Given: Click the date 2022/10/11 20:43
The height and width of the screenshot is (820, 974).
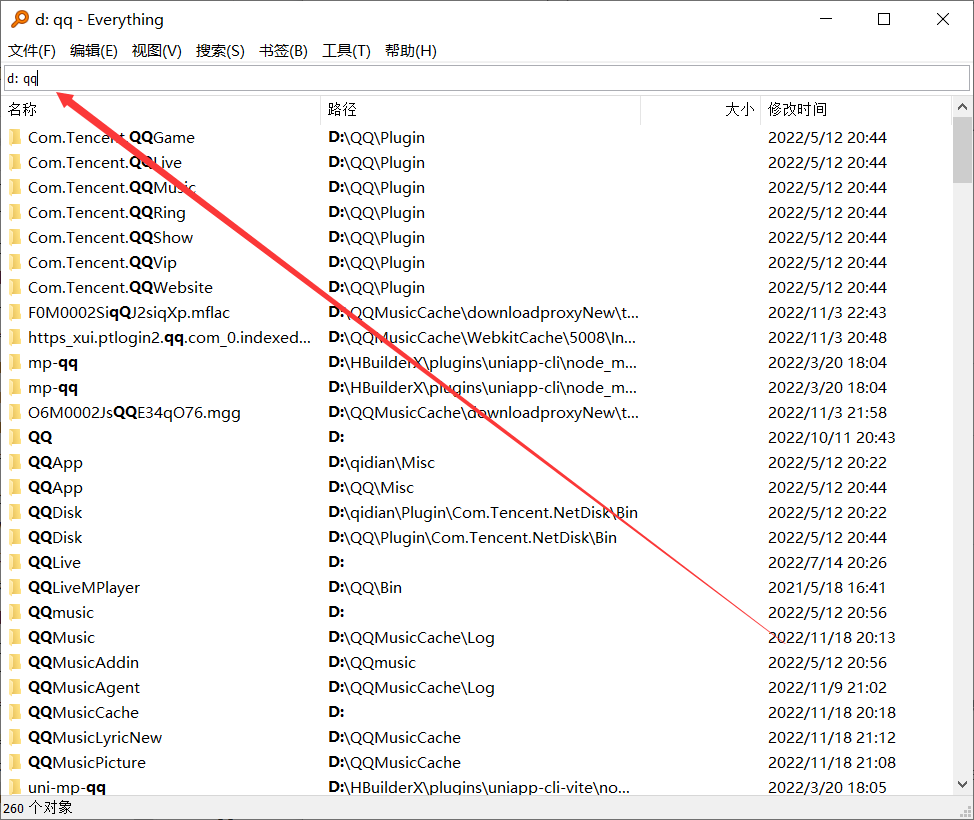Looking at the screenshot, I should tap(832, 437).
